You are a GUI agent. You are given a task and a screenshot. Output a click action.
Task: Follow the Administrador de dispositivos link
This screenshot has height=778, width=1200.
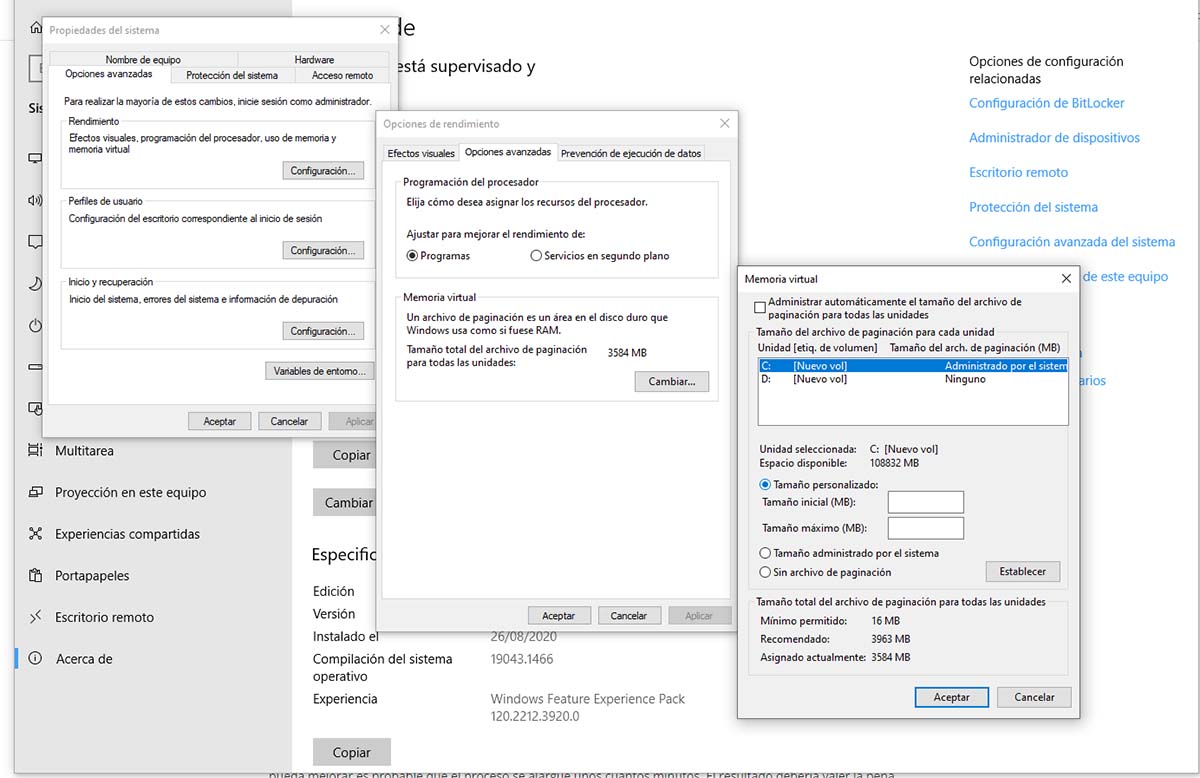coord(1054,138)
